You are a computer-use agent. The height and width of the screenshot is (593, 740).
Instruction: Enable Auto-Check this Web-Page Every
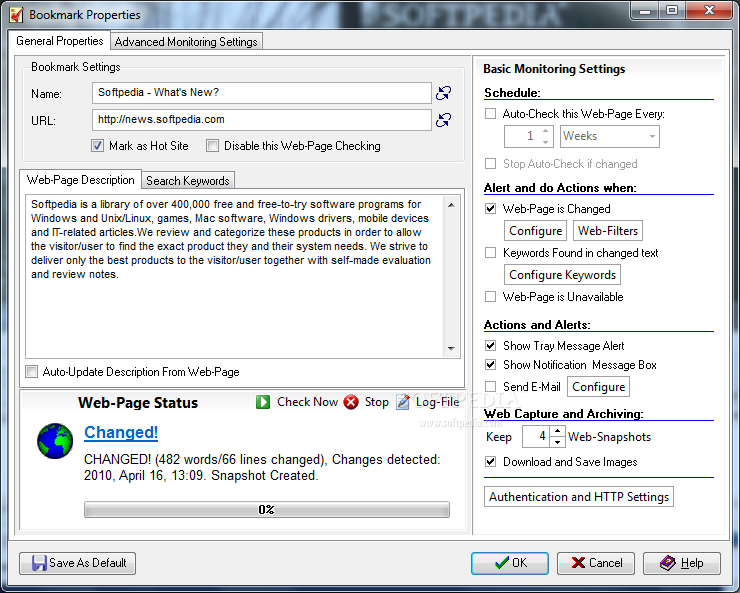coord(491,114)
